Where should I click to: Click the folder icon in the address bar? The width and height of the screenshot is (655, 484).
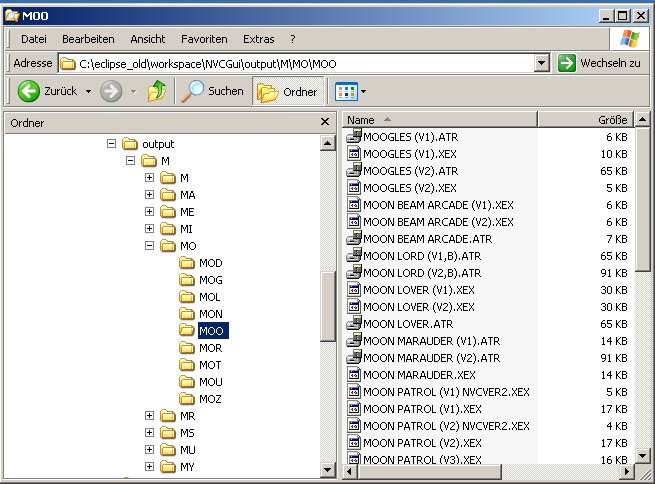tap(68, 63)
